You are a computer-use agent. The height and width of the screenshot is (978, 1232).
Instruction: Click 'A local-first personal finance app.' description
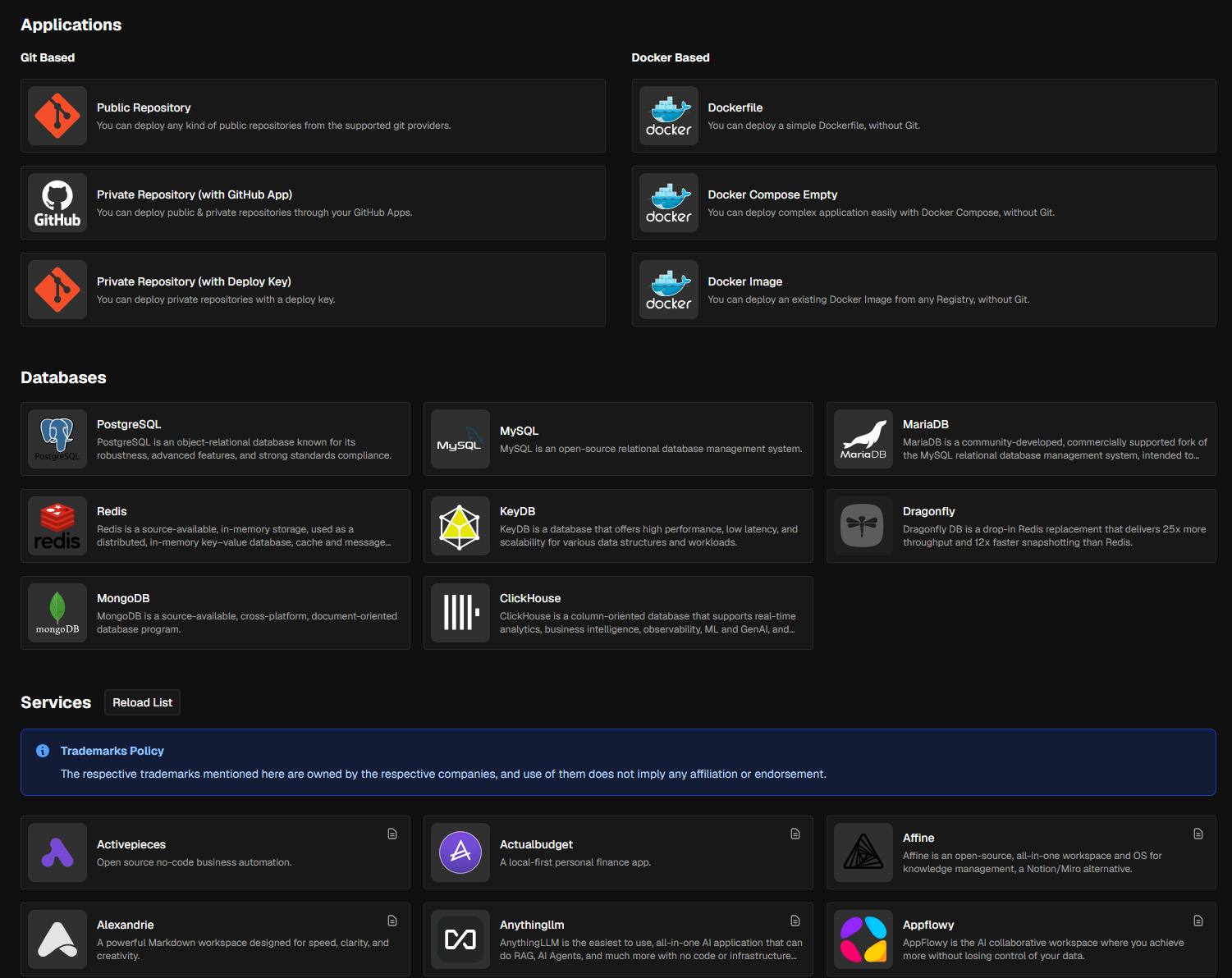point(575,862)
